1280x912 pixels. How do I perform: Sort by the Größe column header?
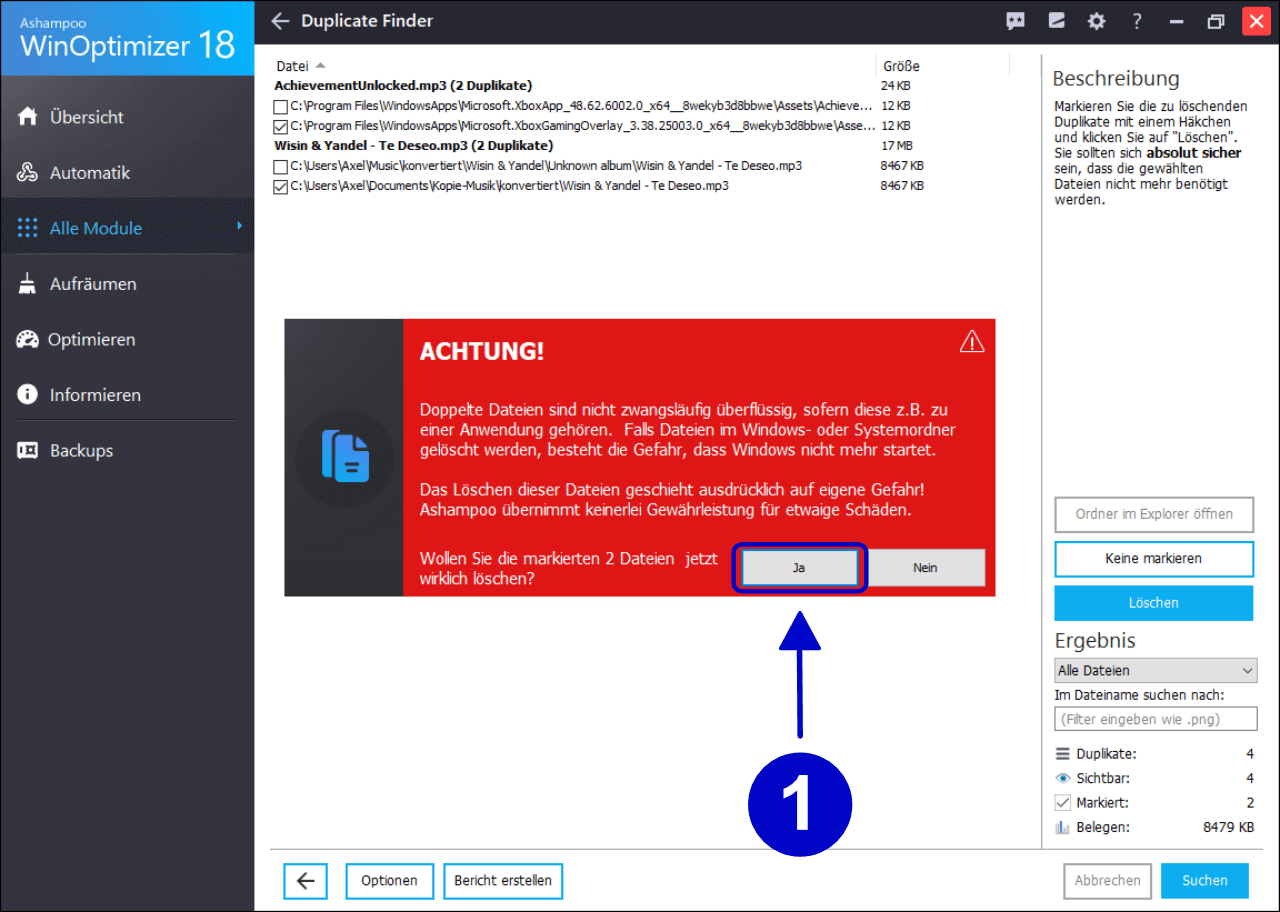pos(901,66)
